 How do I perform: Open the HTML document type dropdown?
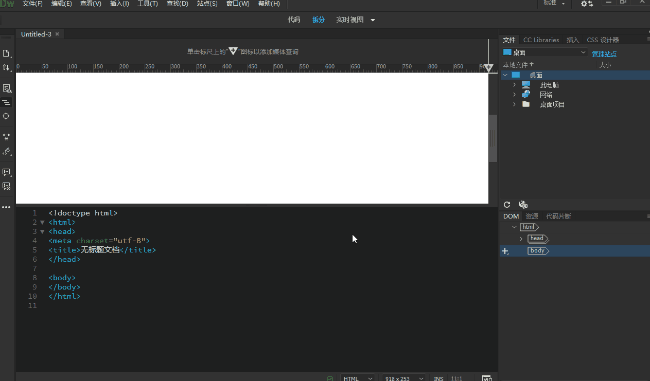coord(357,378)
